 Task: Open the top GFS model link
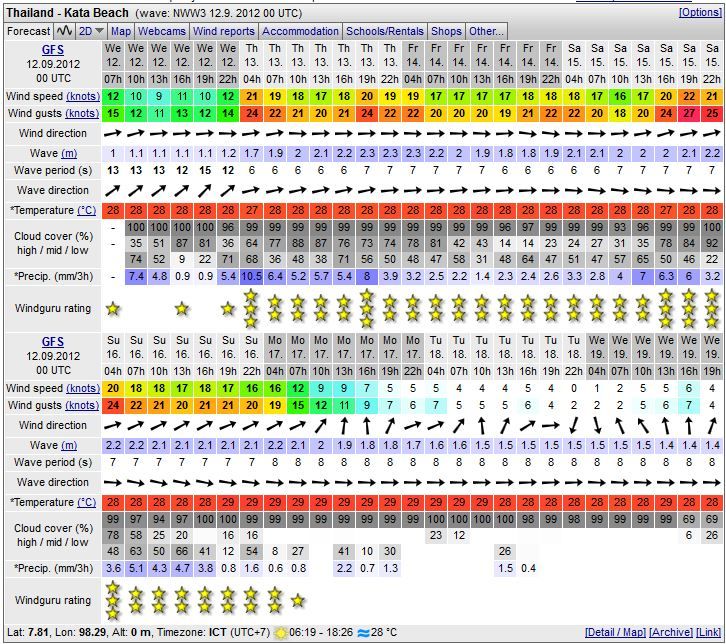51,50
